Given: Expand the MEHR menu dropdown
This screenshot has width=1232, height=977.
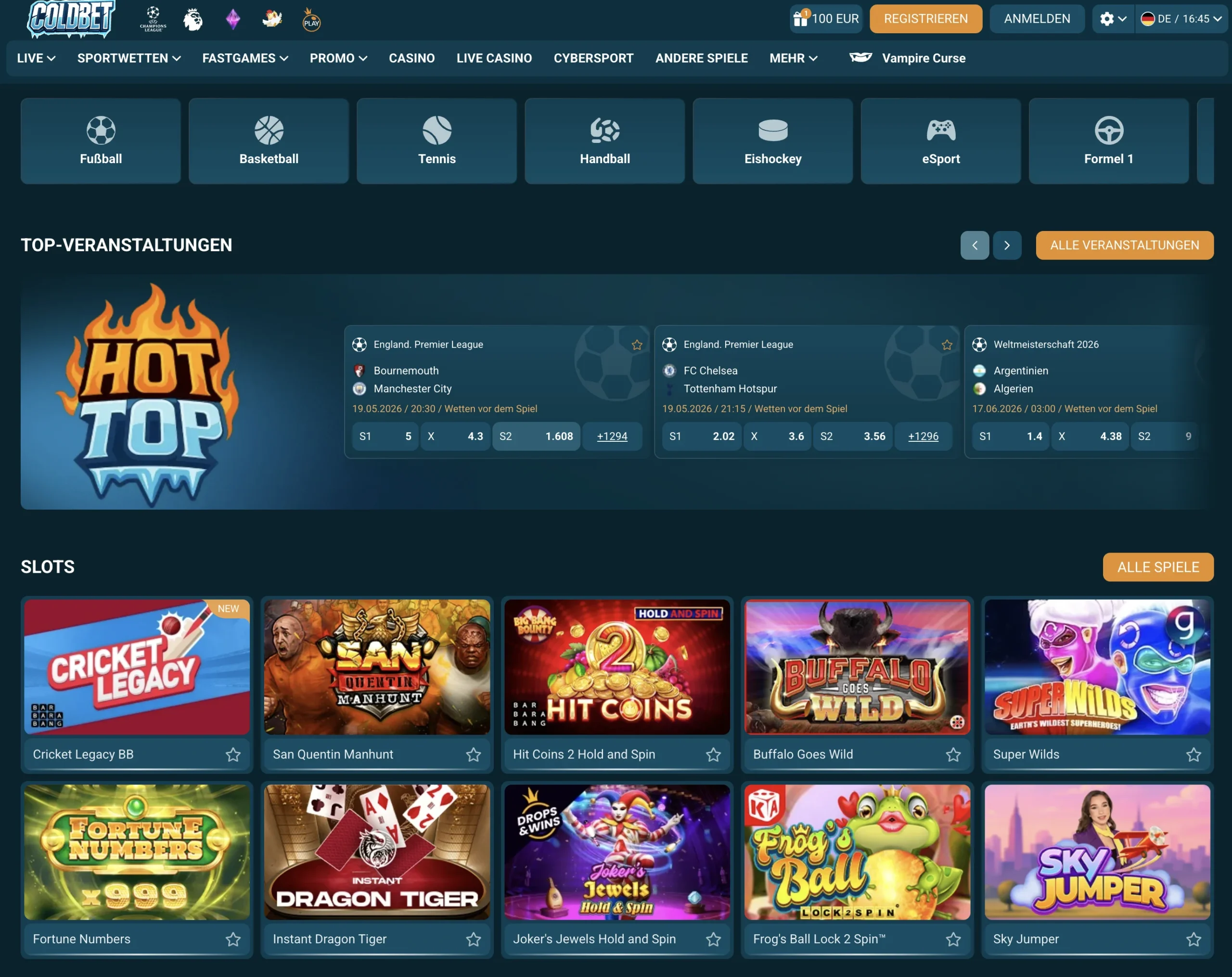Looking at the screenshot, I should pyautogui.click(x=793, y=58).
